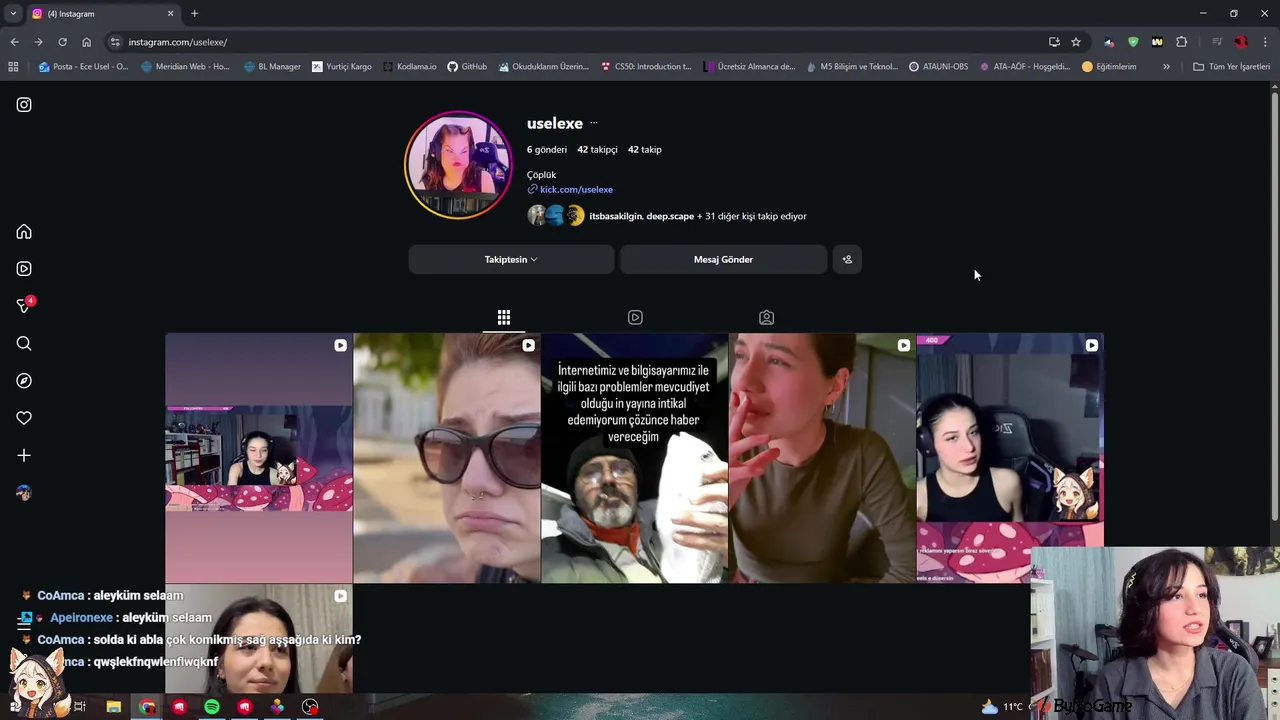The width and height of the screenshot is (1280, 720).
Task: Open the Chrome profile avatar
Action: point(1241,42)
